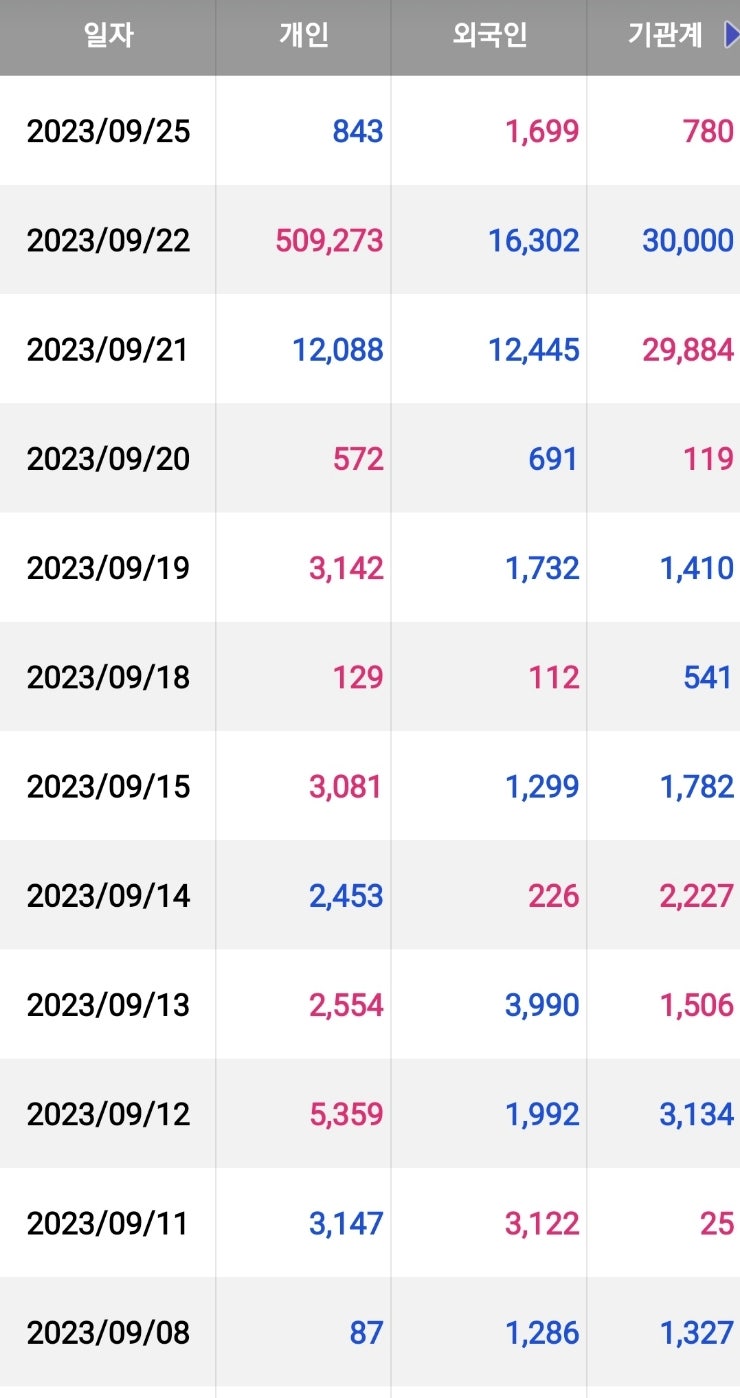This screenshot has height=1398, width=740.
Task: Select the 2023/09/08 date row
Action: coord(108,1332)
